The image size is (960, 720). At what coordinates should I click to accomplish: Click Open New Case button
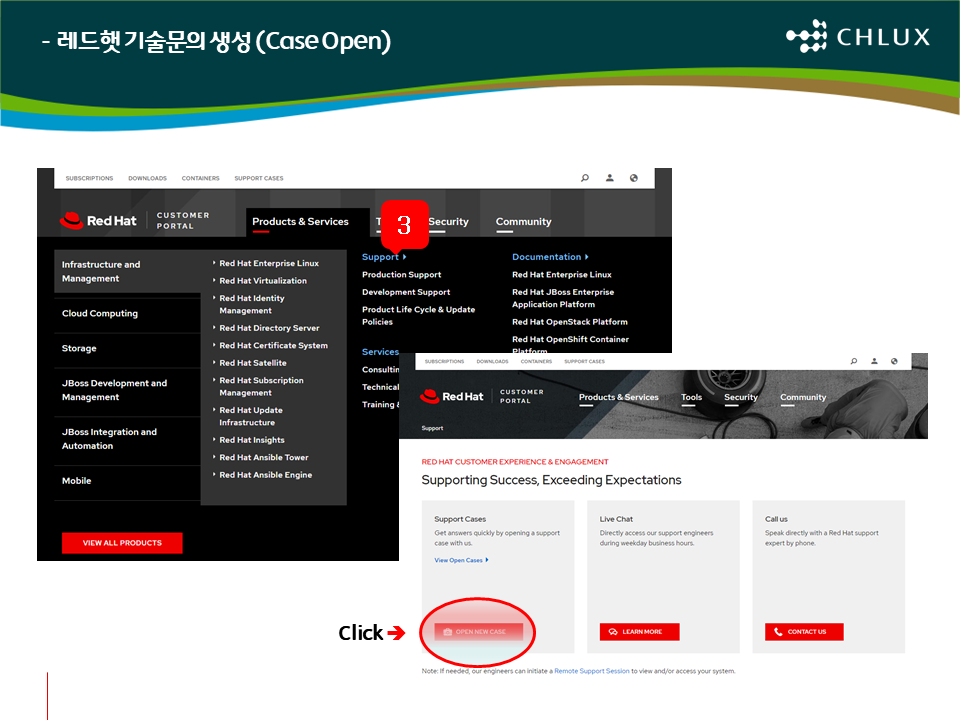click(479, 632)
